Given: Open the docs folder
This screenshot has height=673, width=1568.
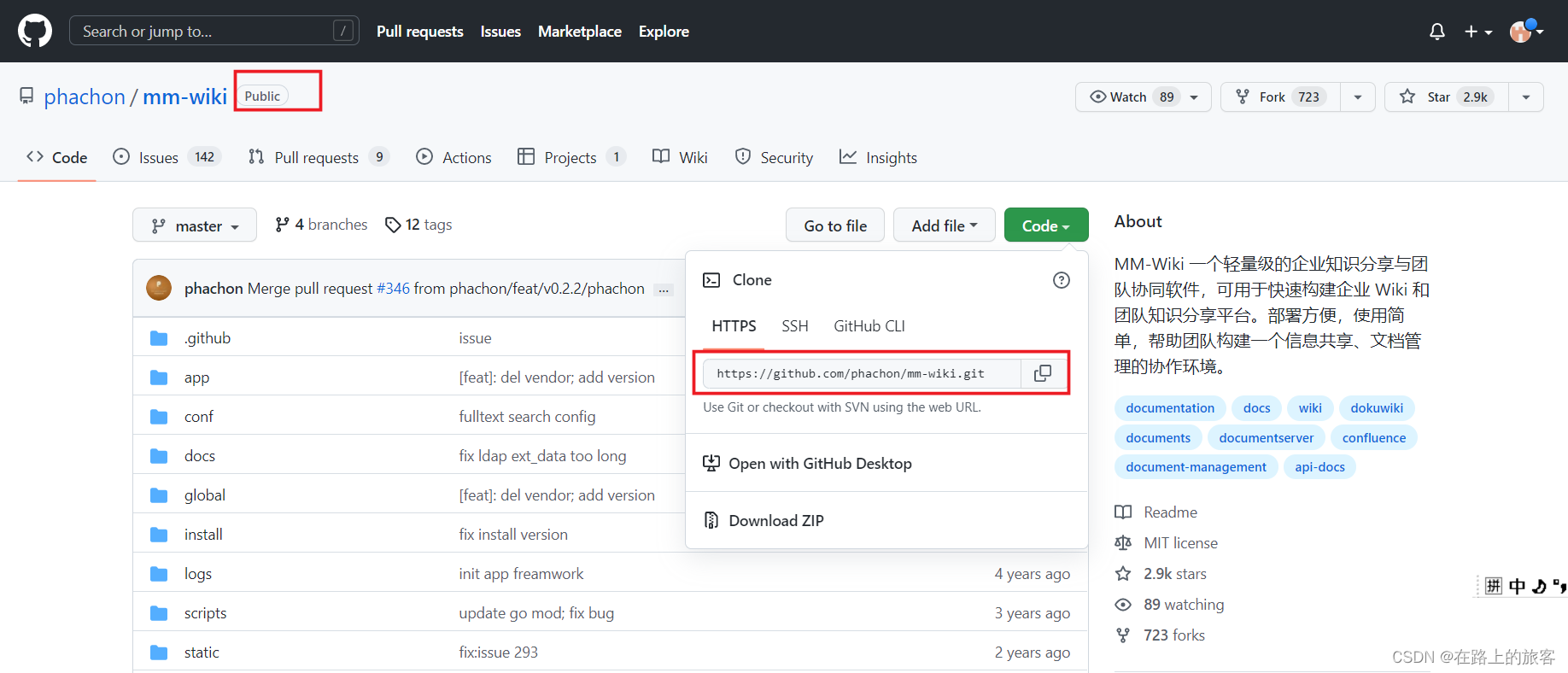Looking at the screenshot, I should 200,456.
